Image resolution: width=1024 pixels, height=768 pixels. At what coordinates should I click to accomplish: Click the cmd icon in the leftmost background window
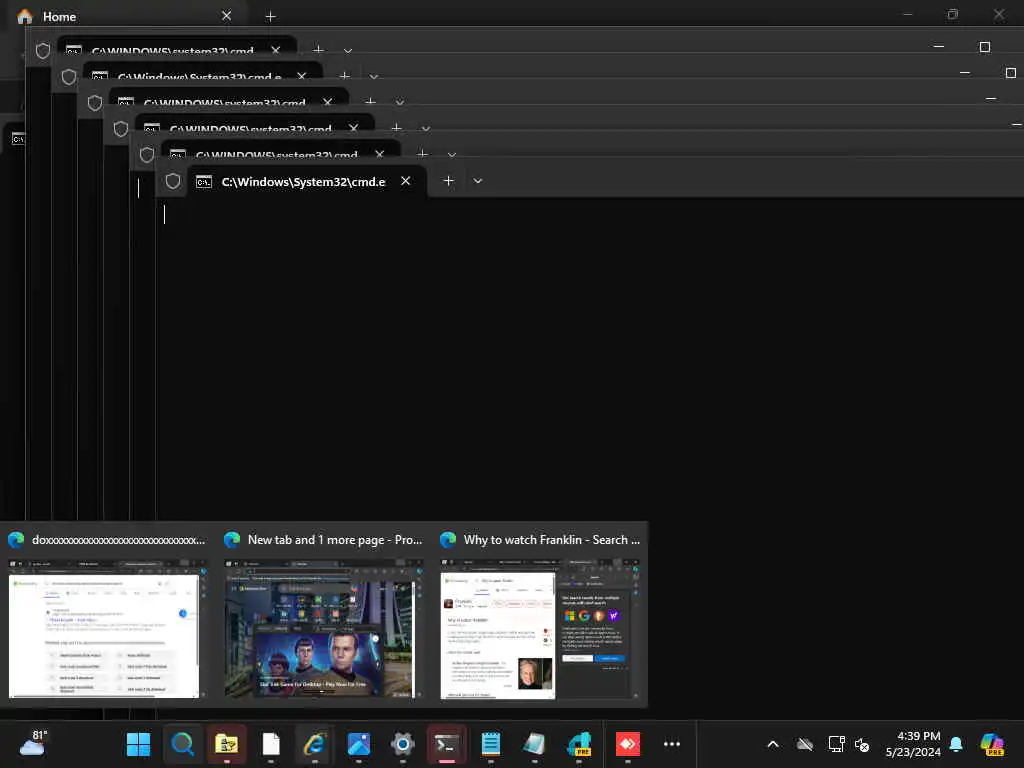[18, 139]
